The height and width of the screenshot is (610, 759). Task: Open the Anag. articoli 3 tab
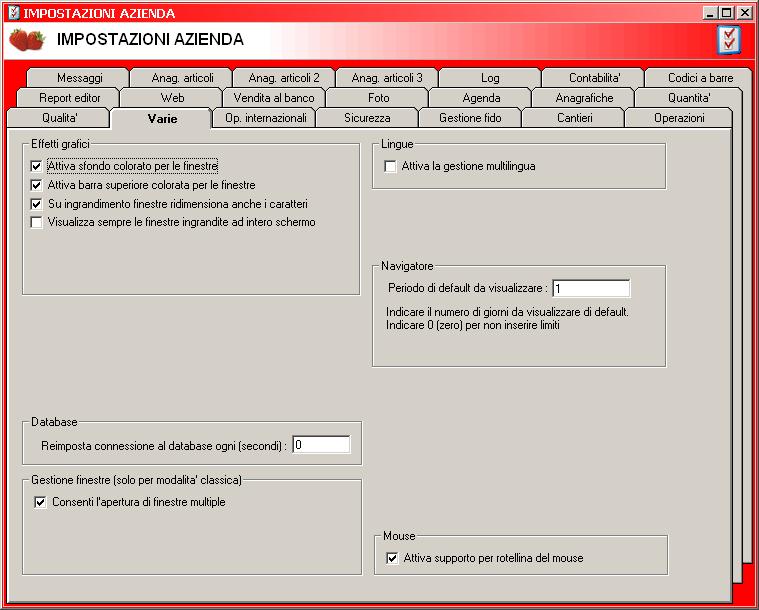coord(387,77)
